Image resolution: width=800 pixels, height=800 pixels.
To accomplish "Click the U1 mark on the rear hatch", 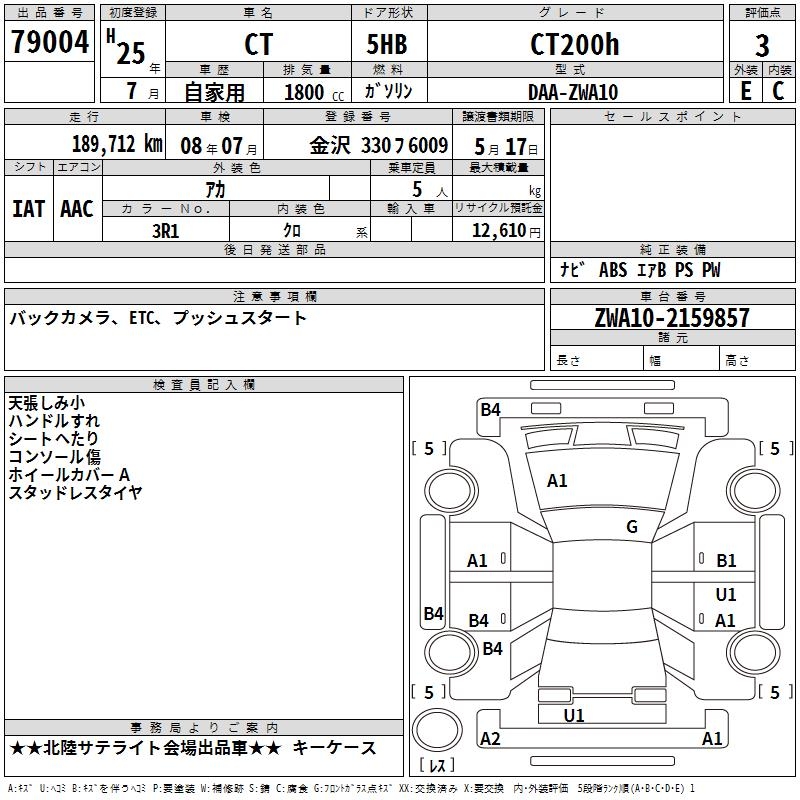I will click(x=574, y=715).
